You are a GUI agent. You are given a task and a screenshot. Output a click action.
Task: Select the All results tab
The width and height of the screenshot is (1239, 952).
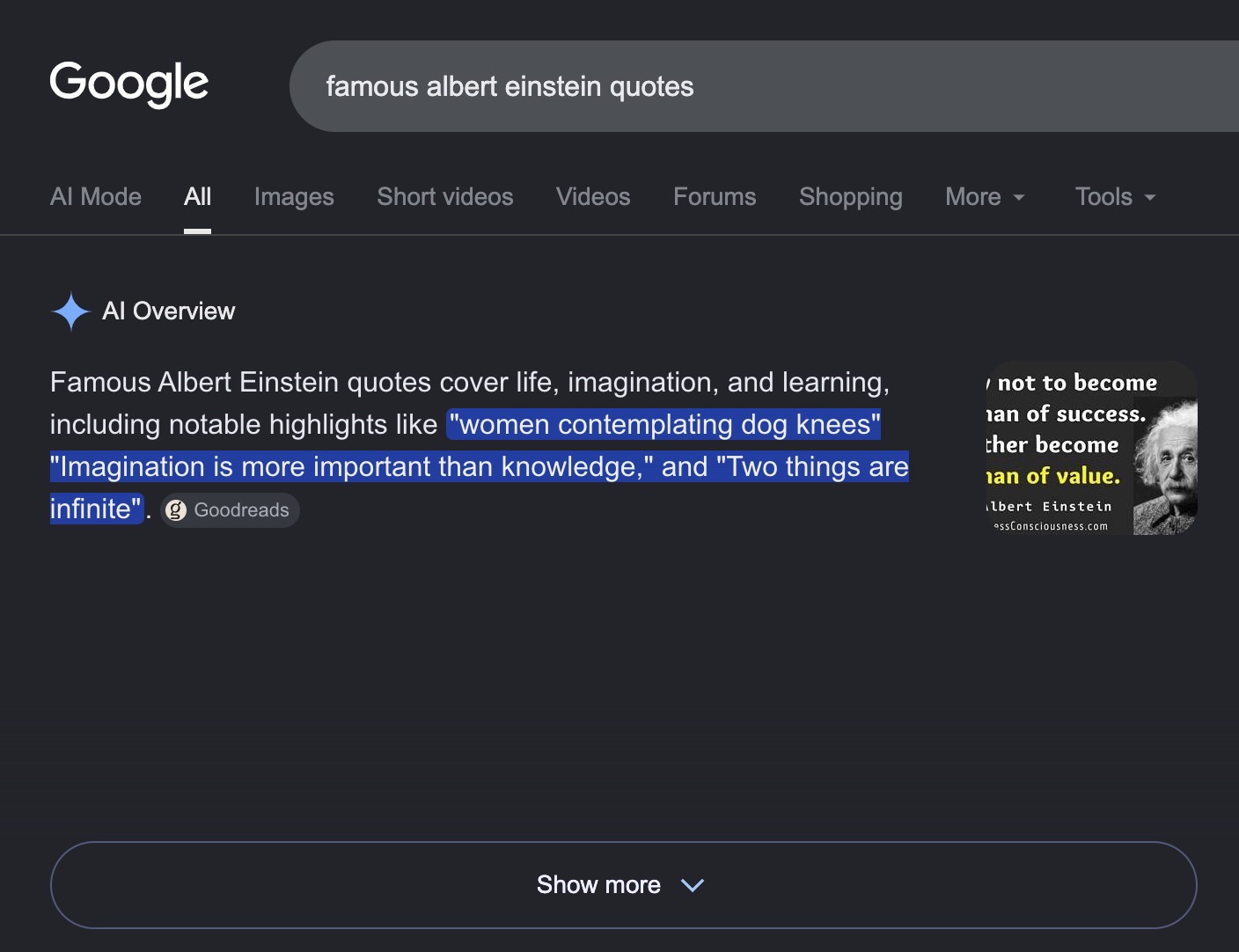coord(197,197)
